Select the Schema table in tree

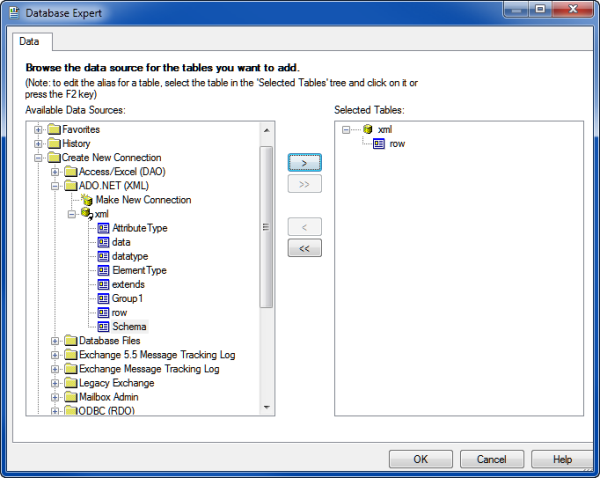[128, 326]
